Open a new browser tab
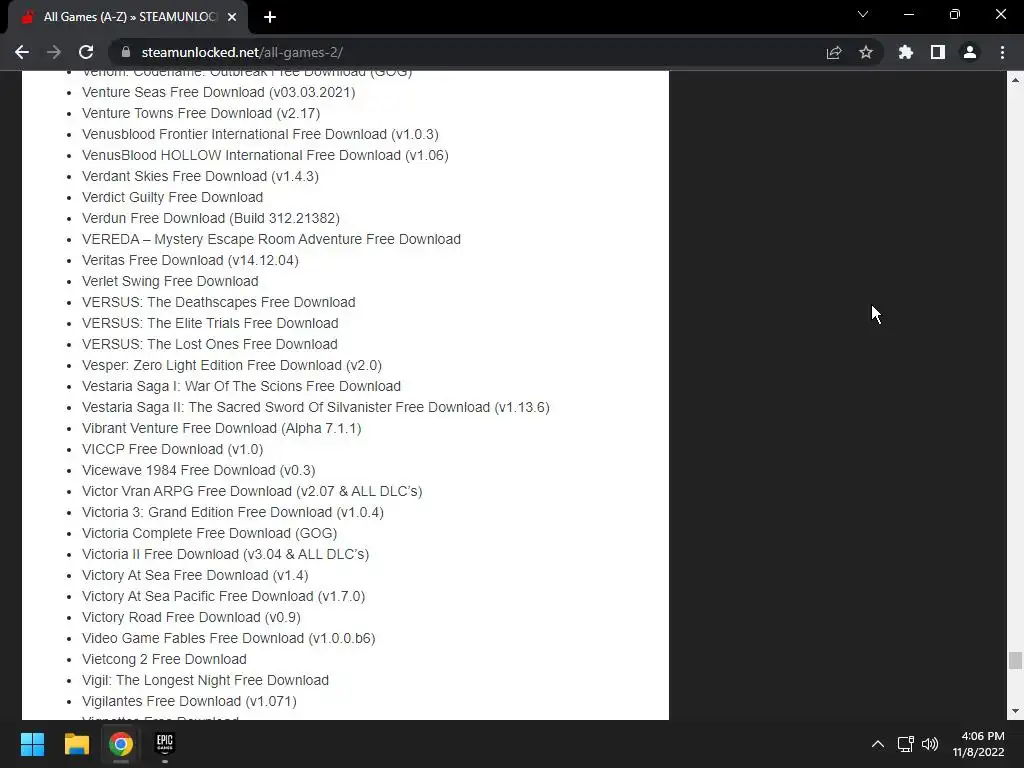The image size is (1024, 768). click(x=270, y=17)
